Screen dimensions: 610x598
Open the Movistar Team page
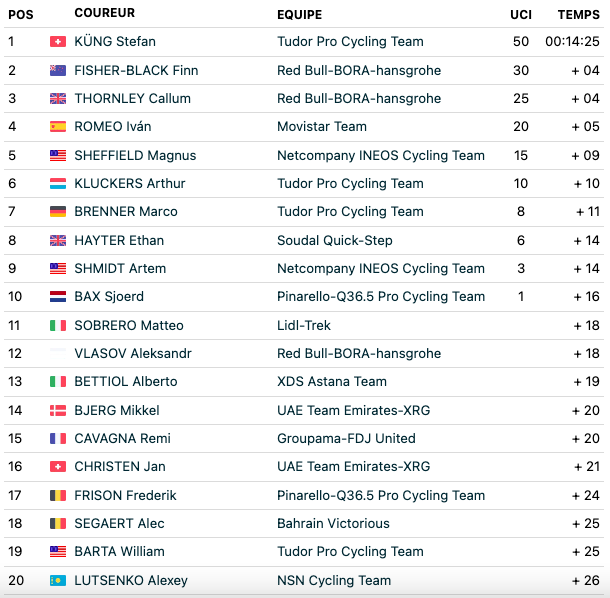[x=322, y=126]
